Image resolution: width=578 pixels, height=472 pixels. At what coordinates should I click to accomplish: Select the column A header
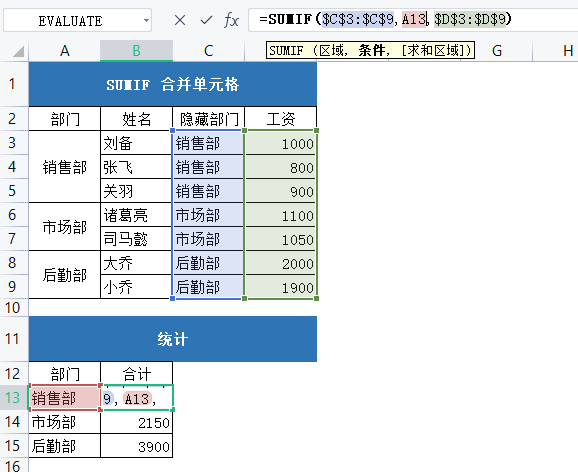click(x=65, y=51)
